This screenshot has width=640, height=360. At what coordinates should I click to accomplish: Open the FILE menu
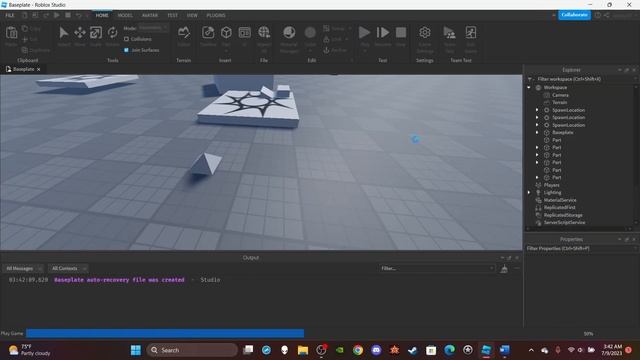pos(10,15)
